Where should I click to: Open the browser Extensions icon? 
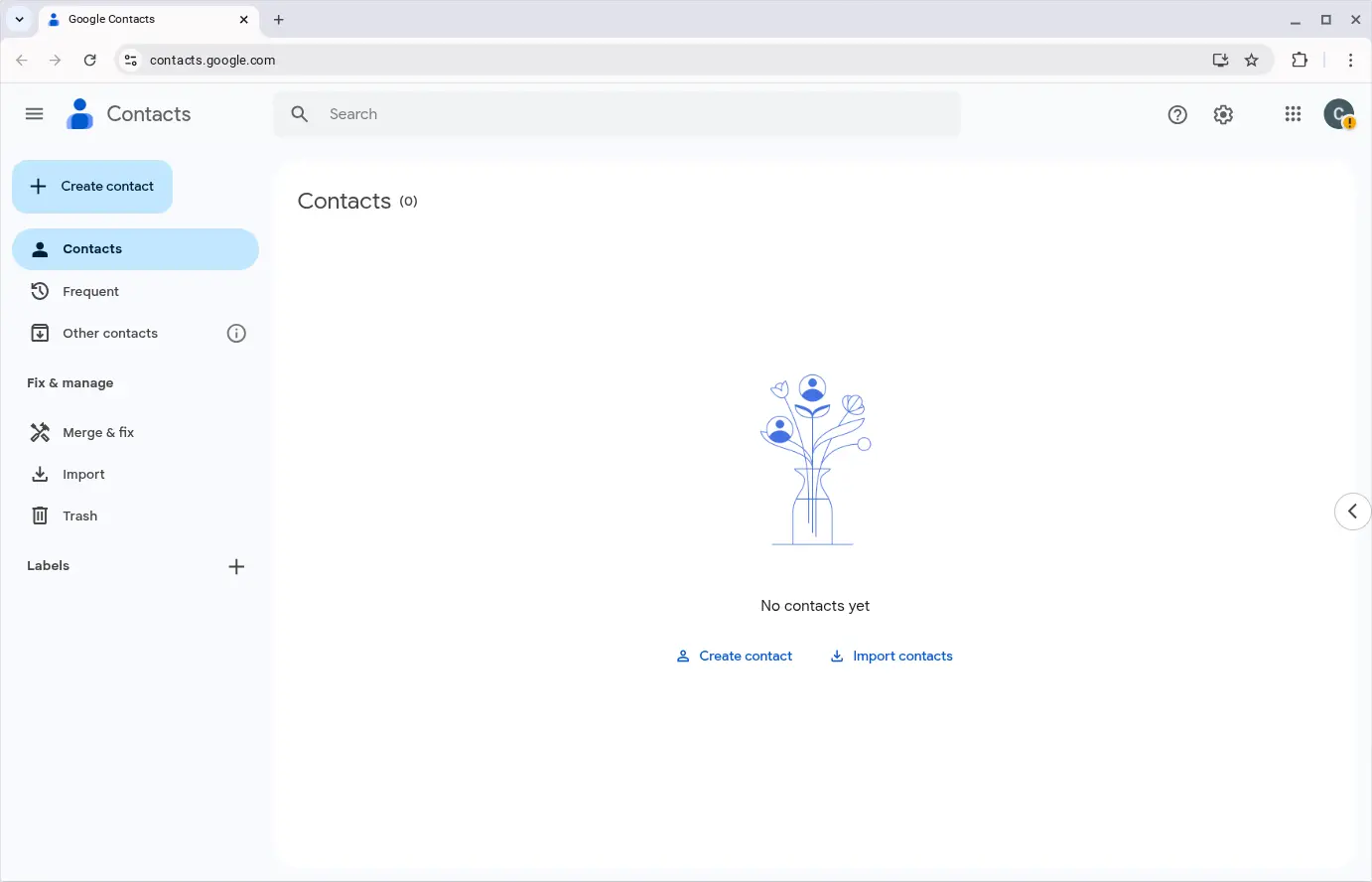click(x=1300, y=60)
